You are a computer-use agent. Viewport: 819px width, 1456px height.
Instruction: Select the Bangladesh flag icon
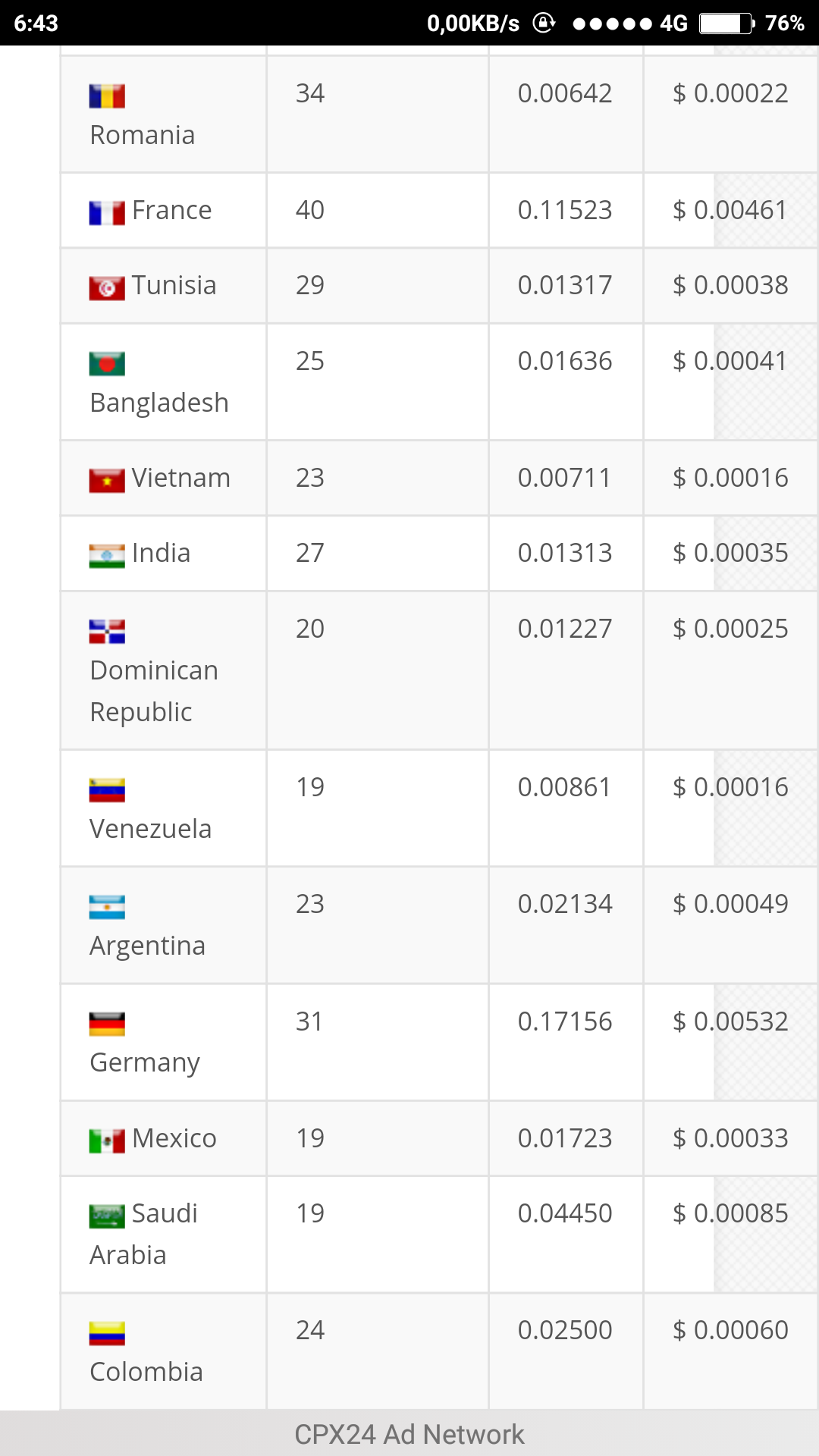(107, 364)
